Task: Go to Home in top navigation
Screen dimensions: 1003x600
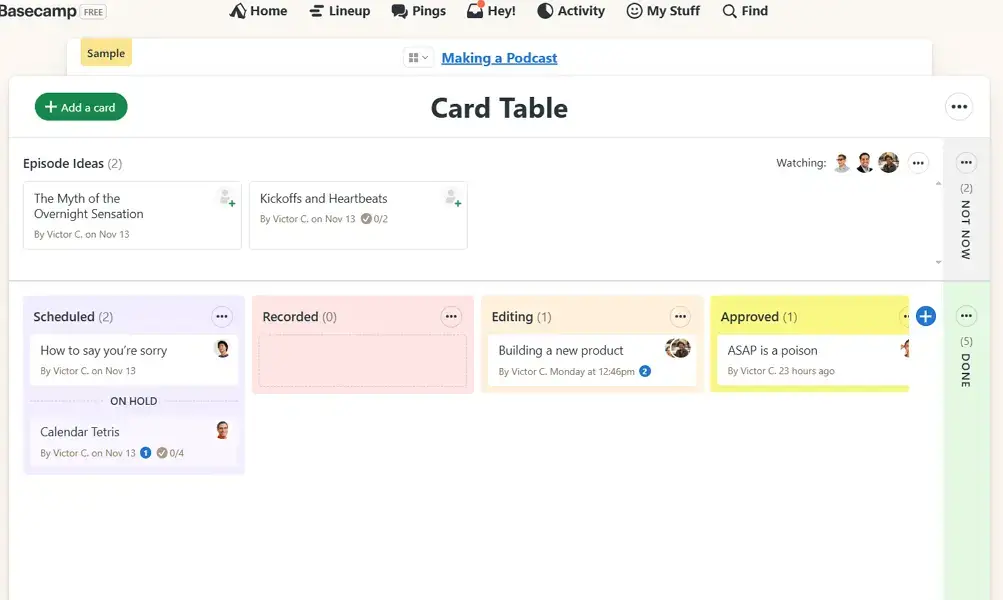Action: 258,11
